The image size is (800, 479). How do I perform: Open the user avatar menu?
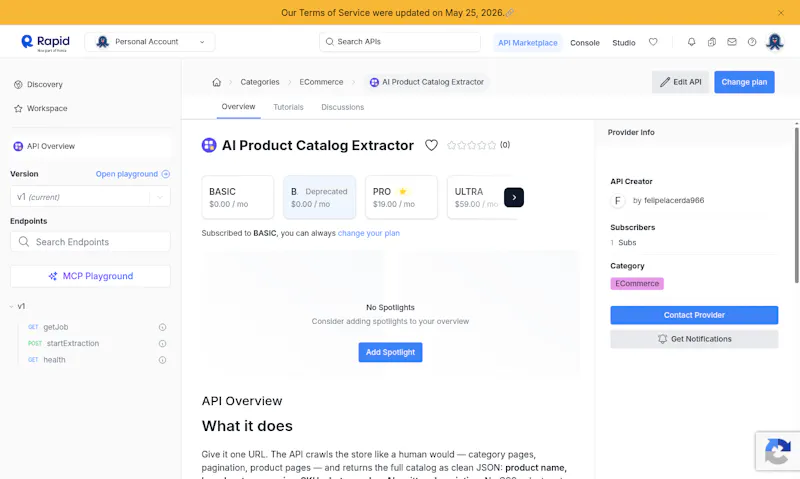point(774,42)
